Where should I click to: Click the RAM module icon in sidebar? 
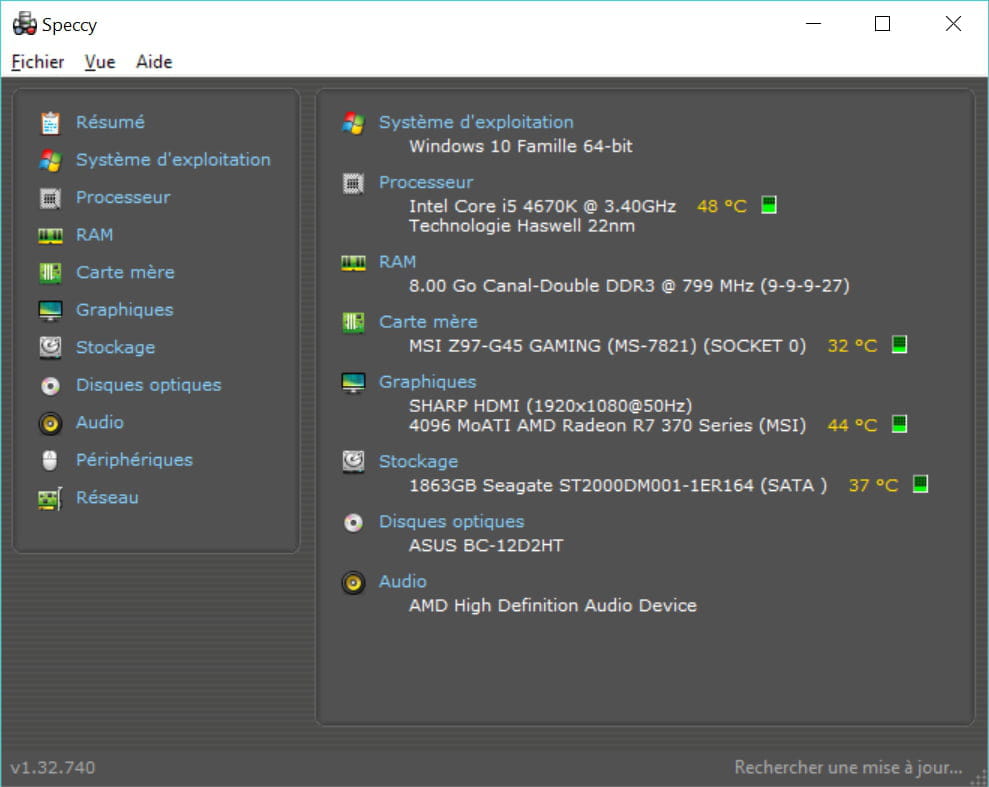click(50, 236)
